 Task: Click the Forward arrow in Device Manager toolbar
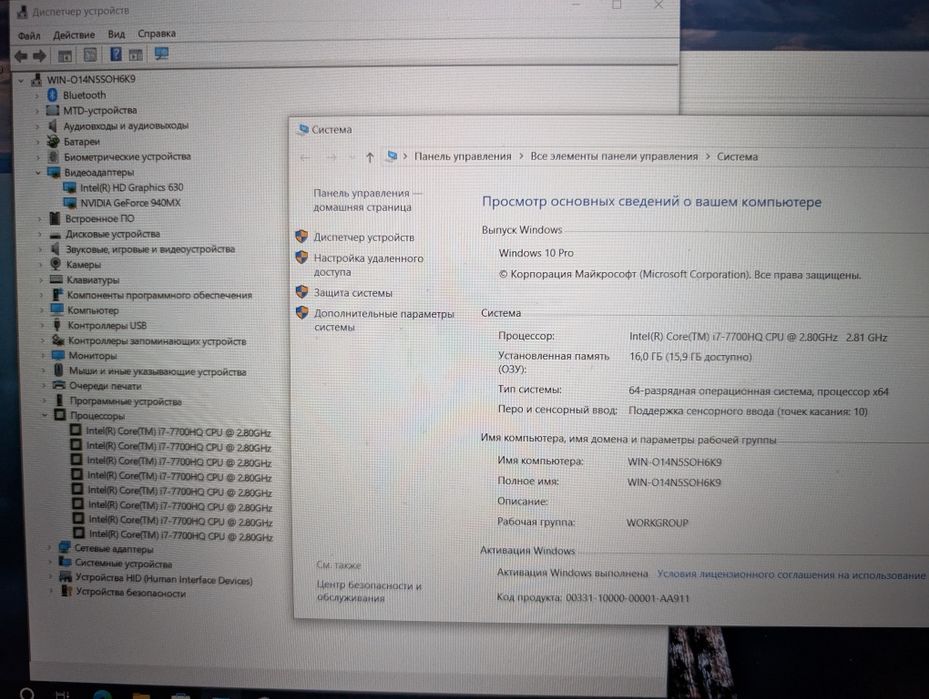click(x=40, y=56)
